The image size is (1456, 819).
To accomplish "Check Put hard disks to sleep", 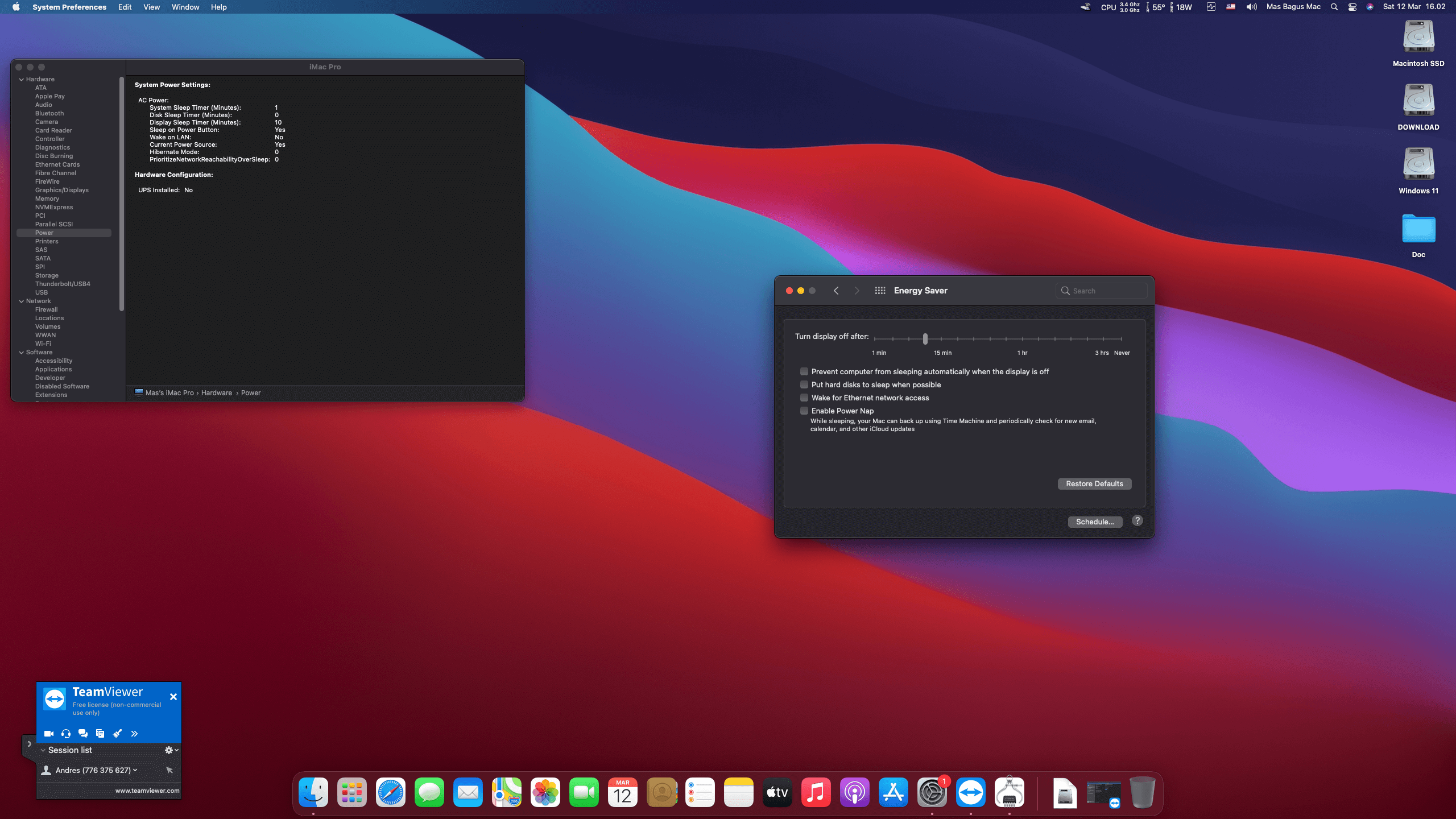I will coord(804,384).
